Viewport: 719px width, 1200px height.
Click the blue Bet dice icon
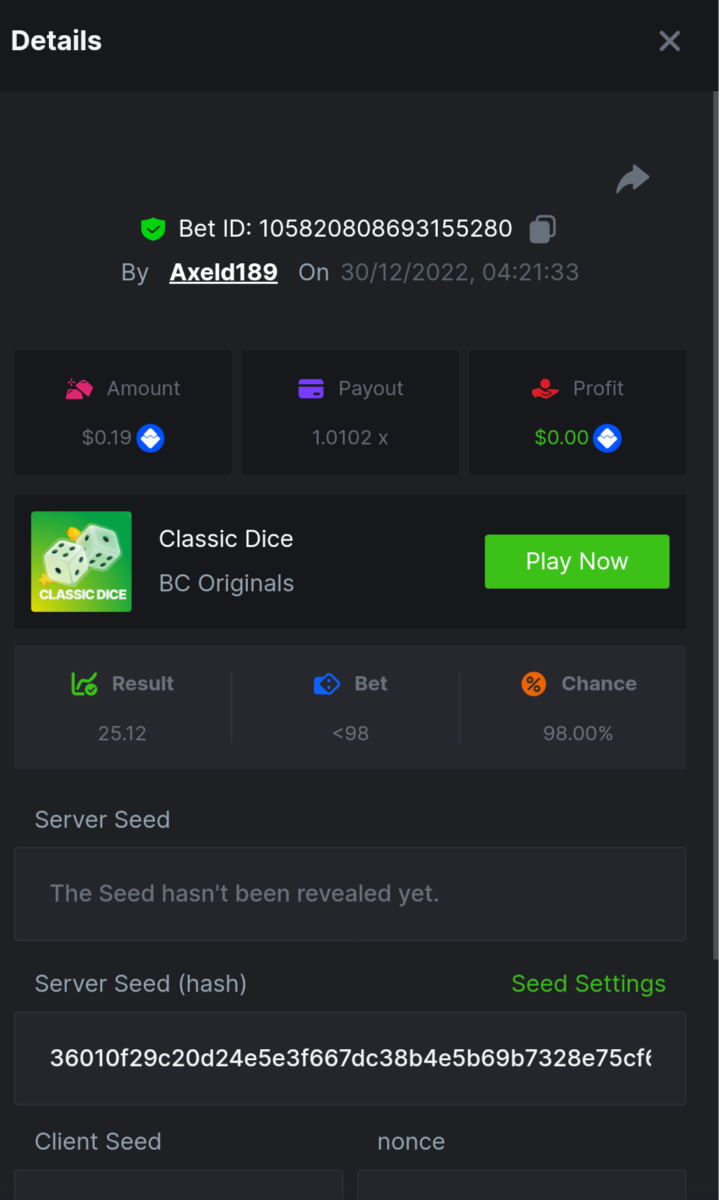tap(327, 684)
